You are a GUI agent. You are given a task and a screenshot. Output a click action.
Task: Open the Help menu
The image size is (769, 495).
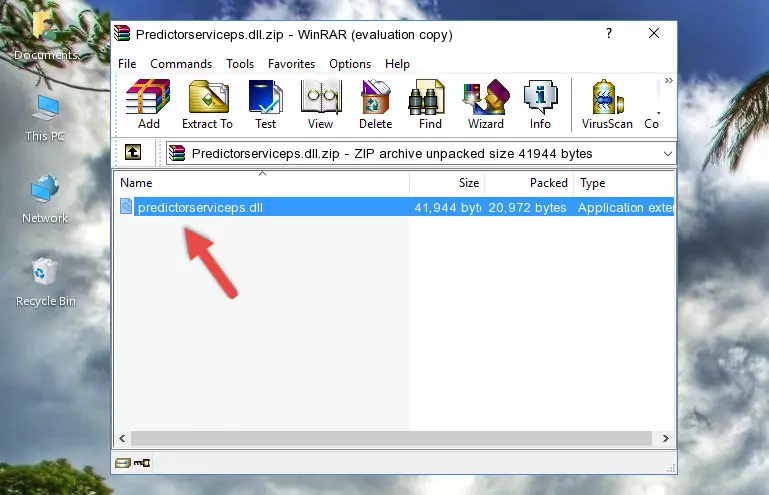point(397,64)
